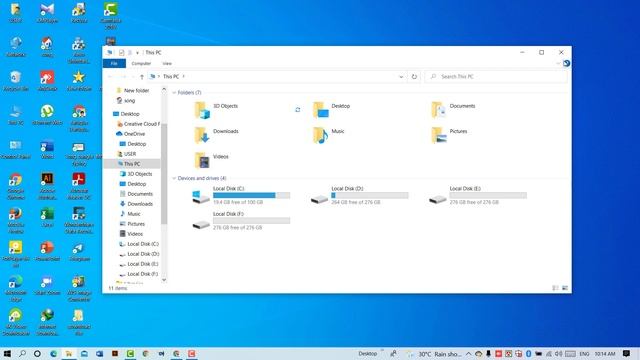Open the Customize Quick Access Toolbar dropdown
This screenshot has width=640, height=360.
(138, 53)
